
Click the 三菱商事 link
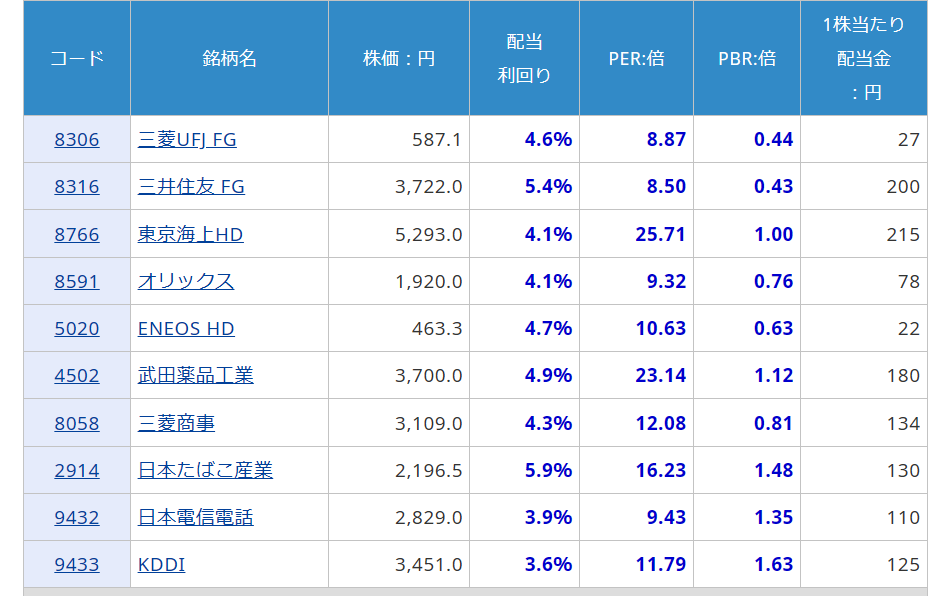pyautogui.click(x=176, y=424)
